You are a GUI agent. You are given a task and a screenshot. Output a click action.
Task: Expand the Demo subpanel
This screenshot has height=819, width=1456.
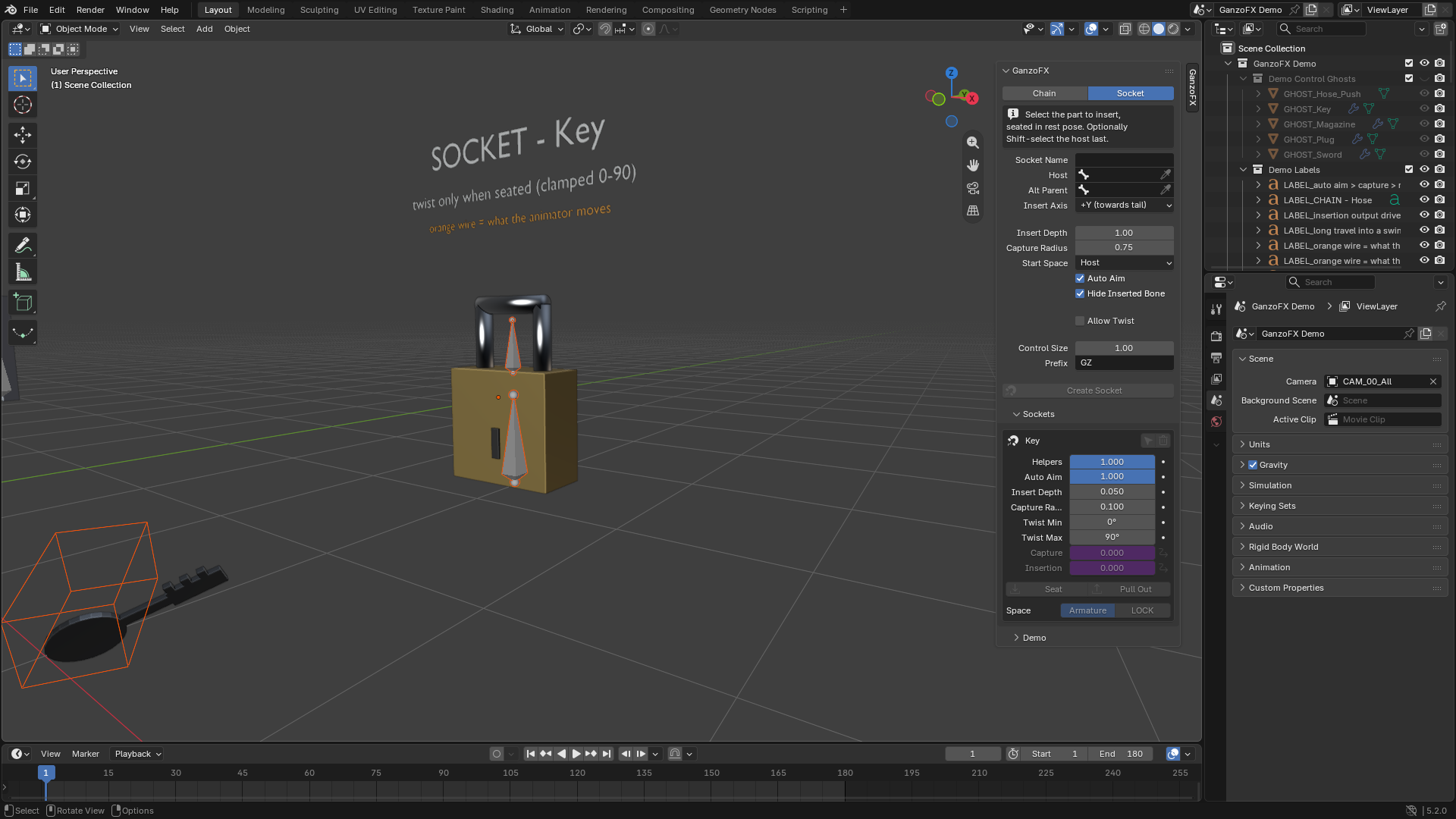[x=1034, y=638]
